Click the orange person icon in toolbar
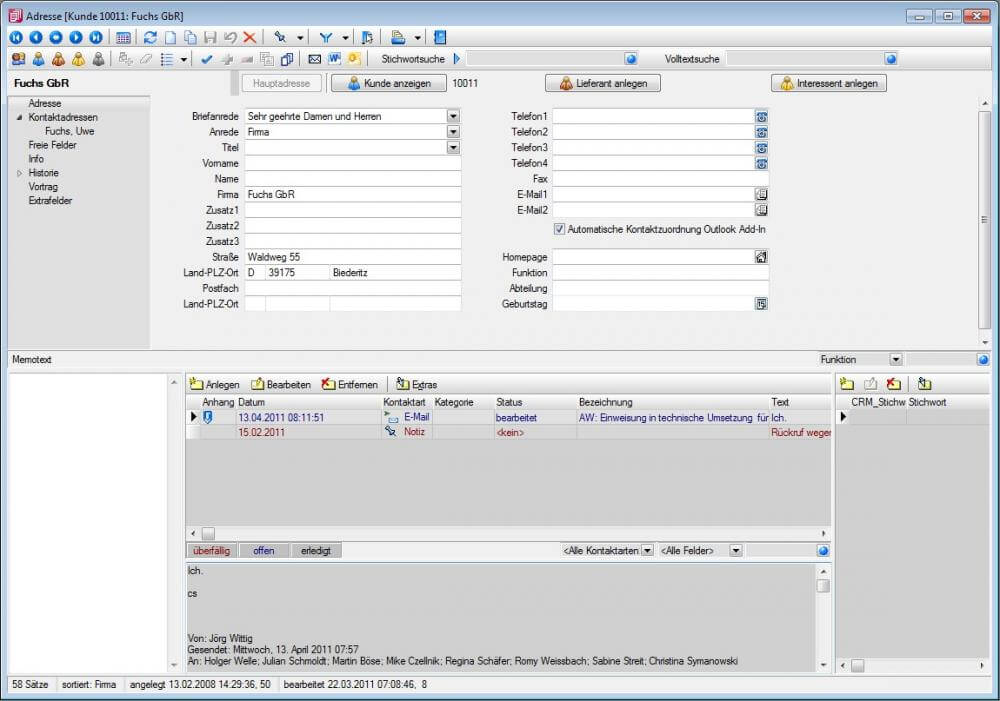This screenshot has width=1000, height=701. (59, 59)
